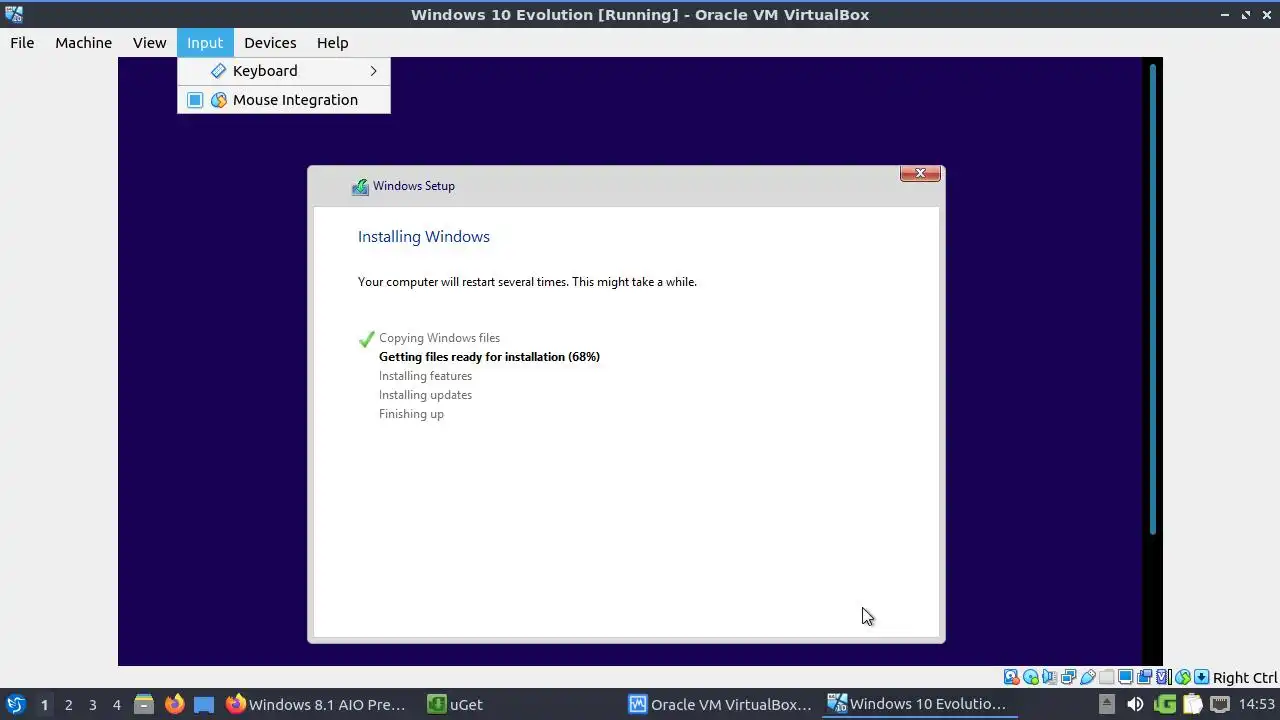Open the display settings status icon
The height and width of the screenshot is (720, 1280).
(x=1125, y=677)
